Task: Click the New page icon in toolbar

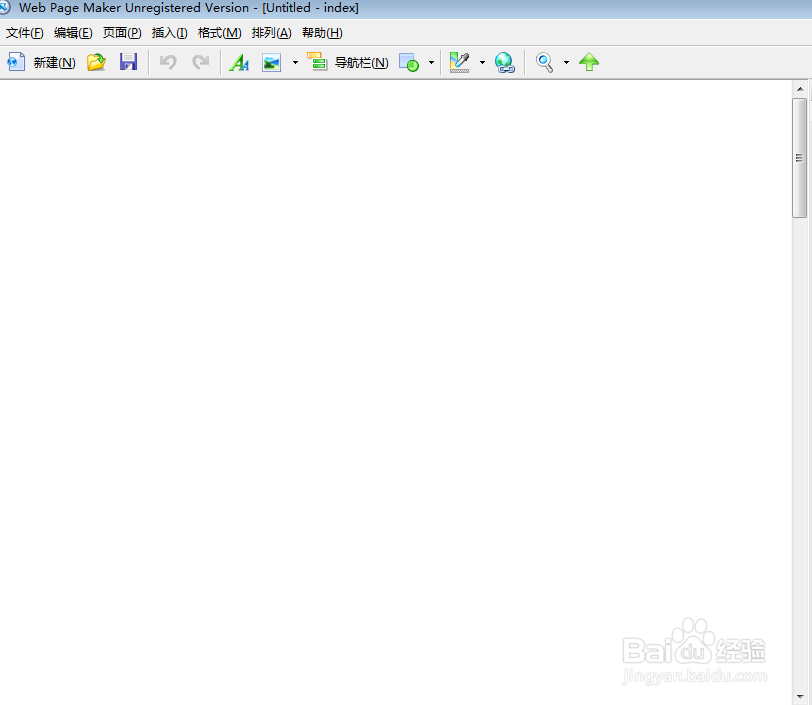Action: coord(16,62)
